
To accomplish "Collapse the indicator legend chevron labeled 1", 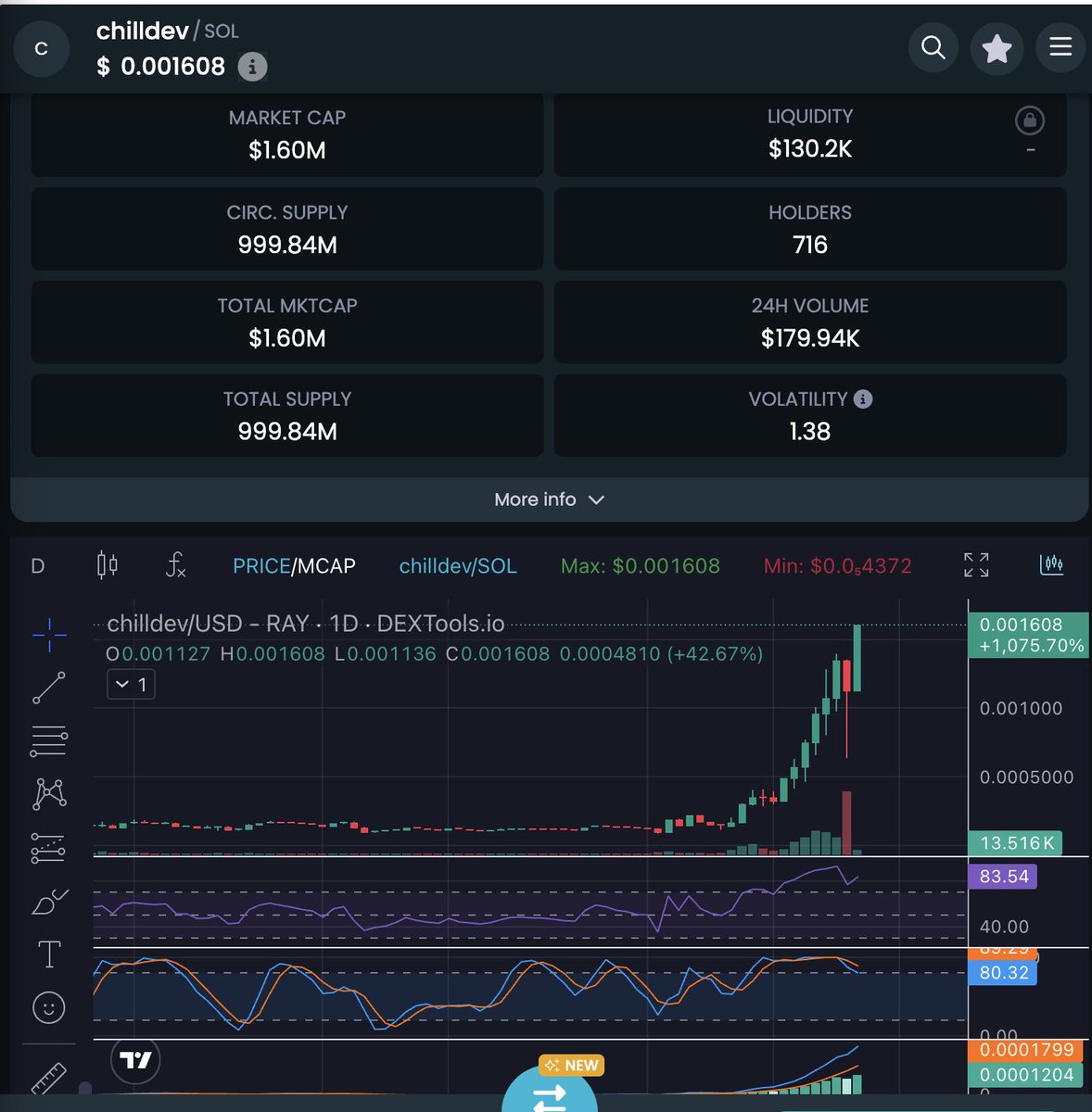I will [x=131, y=685].
